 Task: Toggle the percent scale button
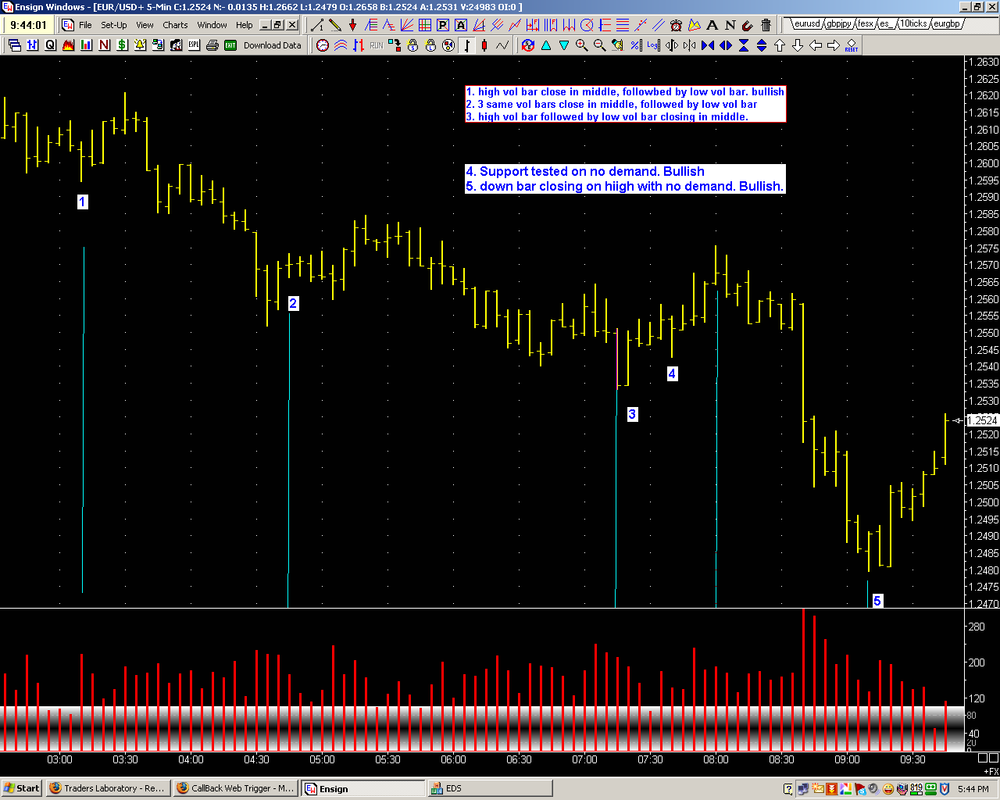coord(635,45)
